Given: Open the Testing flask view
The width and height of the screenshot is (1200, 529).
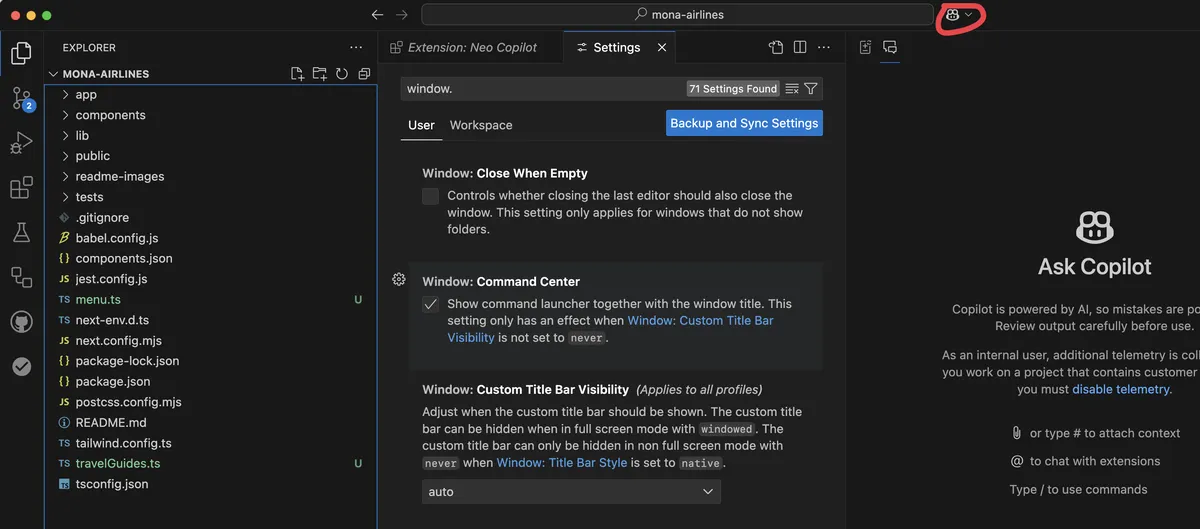Looking at the screenshot, I should click(21, 232).
